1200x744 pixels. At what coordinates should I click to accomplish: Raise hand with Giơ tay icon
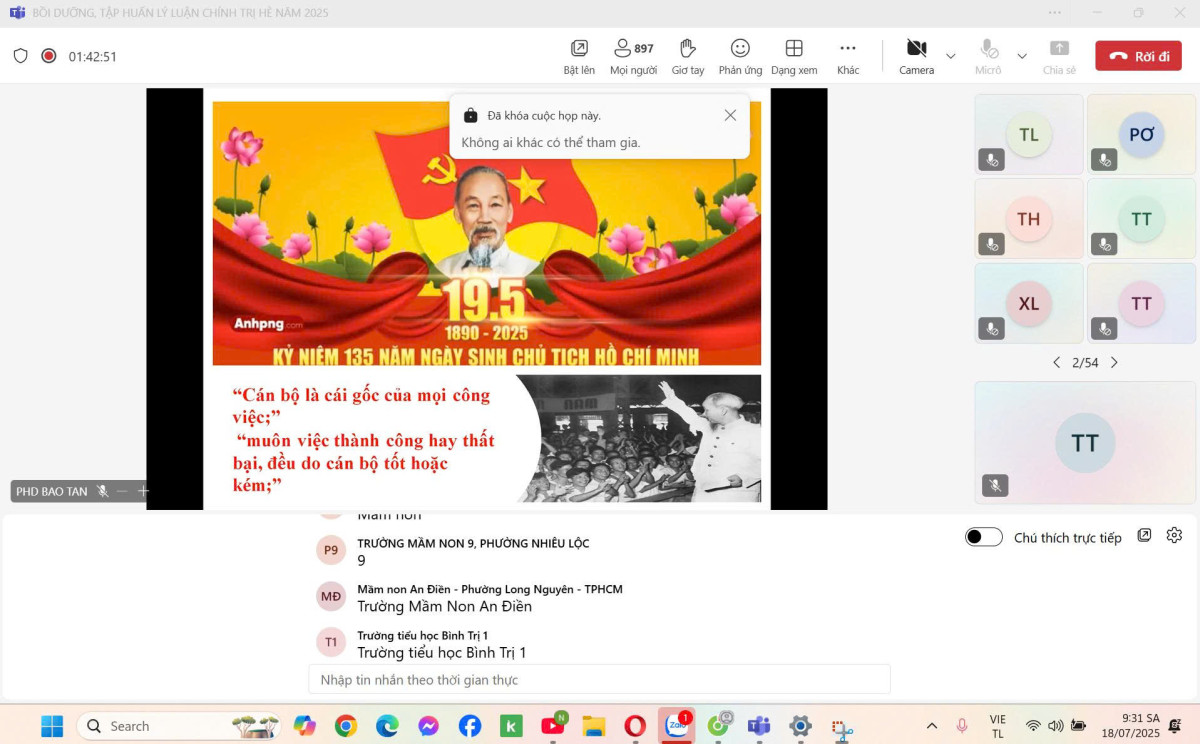(688, 49)
